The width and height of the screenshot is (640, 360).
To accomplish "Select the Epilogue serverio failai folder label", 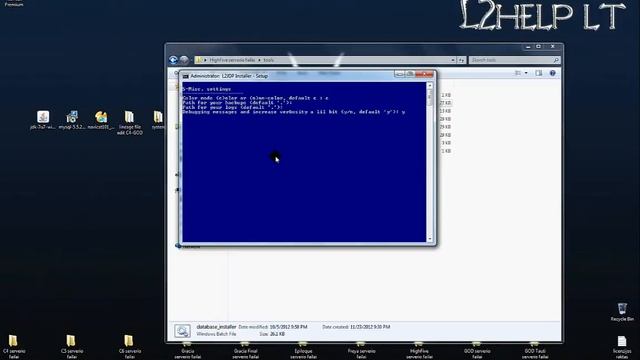I will tap(303, 353).
